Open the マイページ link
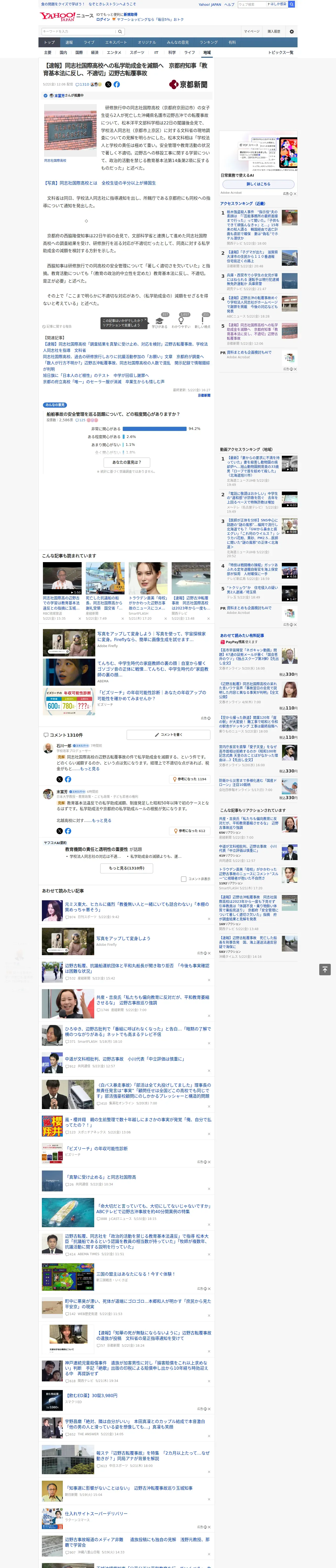 coord(251,32)
